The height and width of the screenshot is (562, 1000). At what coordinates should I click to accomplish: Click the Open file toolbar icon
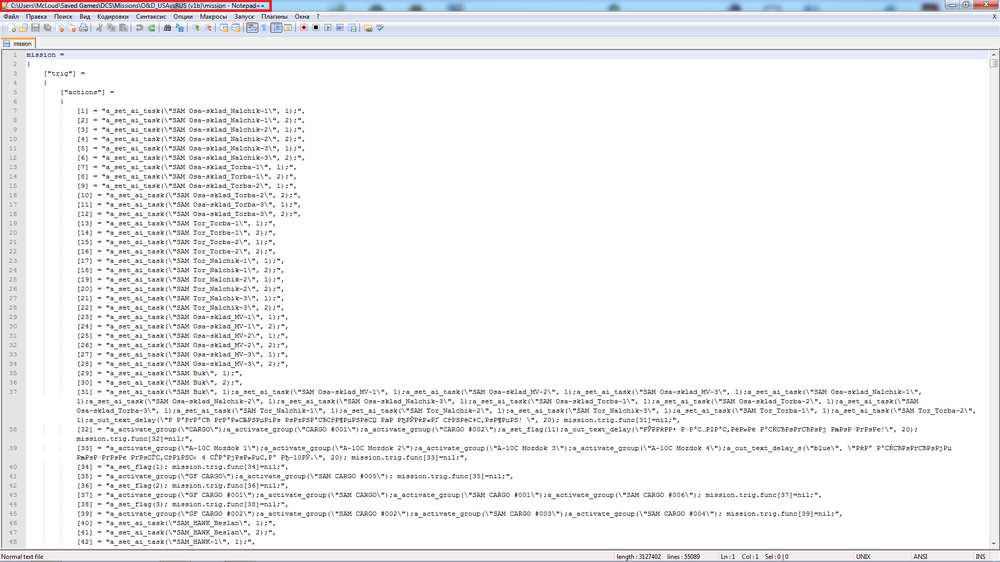[24, 28]
